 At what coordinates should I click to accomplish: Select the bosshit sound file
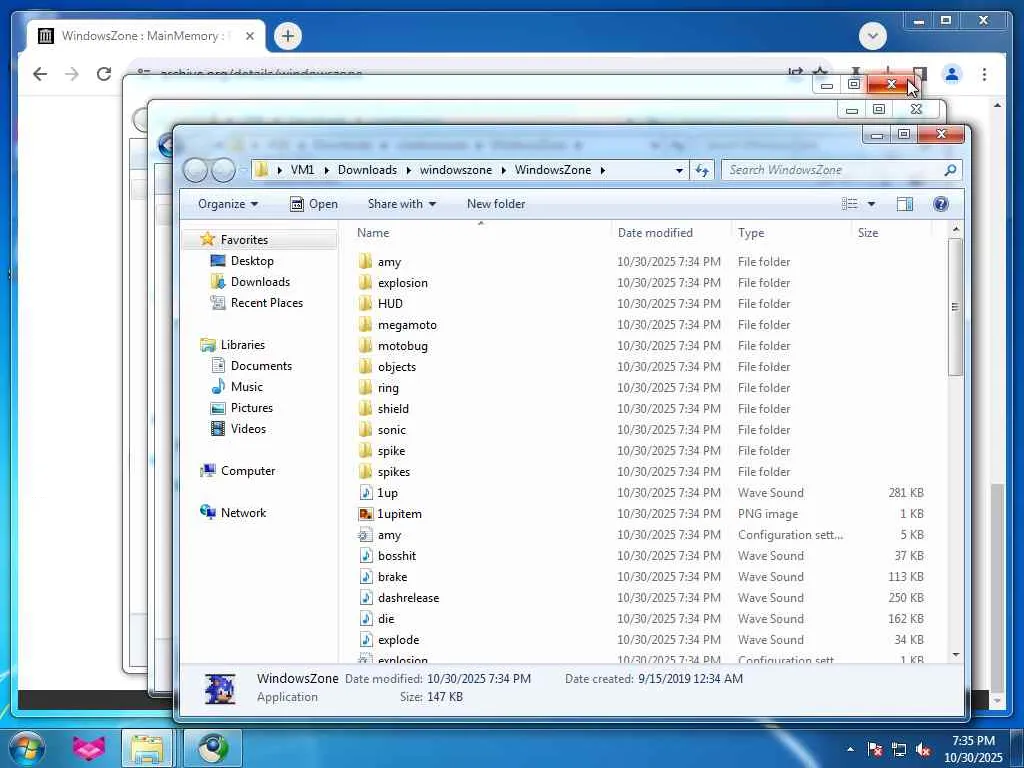pyautogui.click(x=396, y=556)
